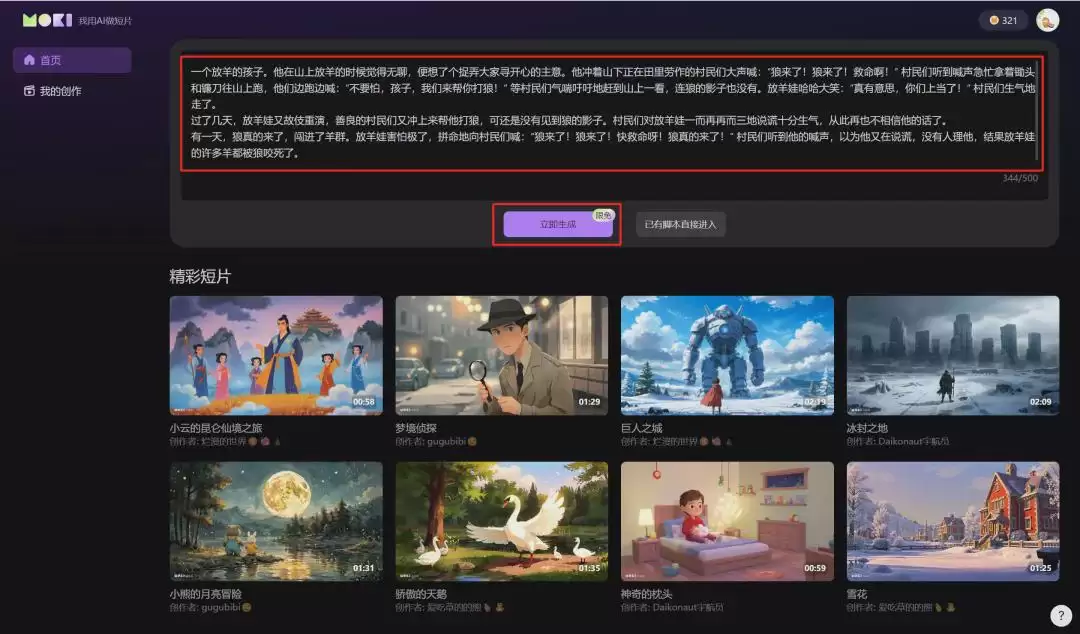Play the 神奇的枕头 video
The width and height of the screenshot is (1080, 634).
coord(727,521)
